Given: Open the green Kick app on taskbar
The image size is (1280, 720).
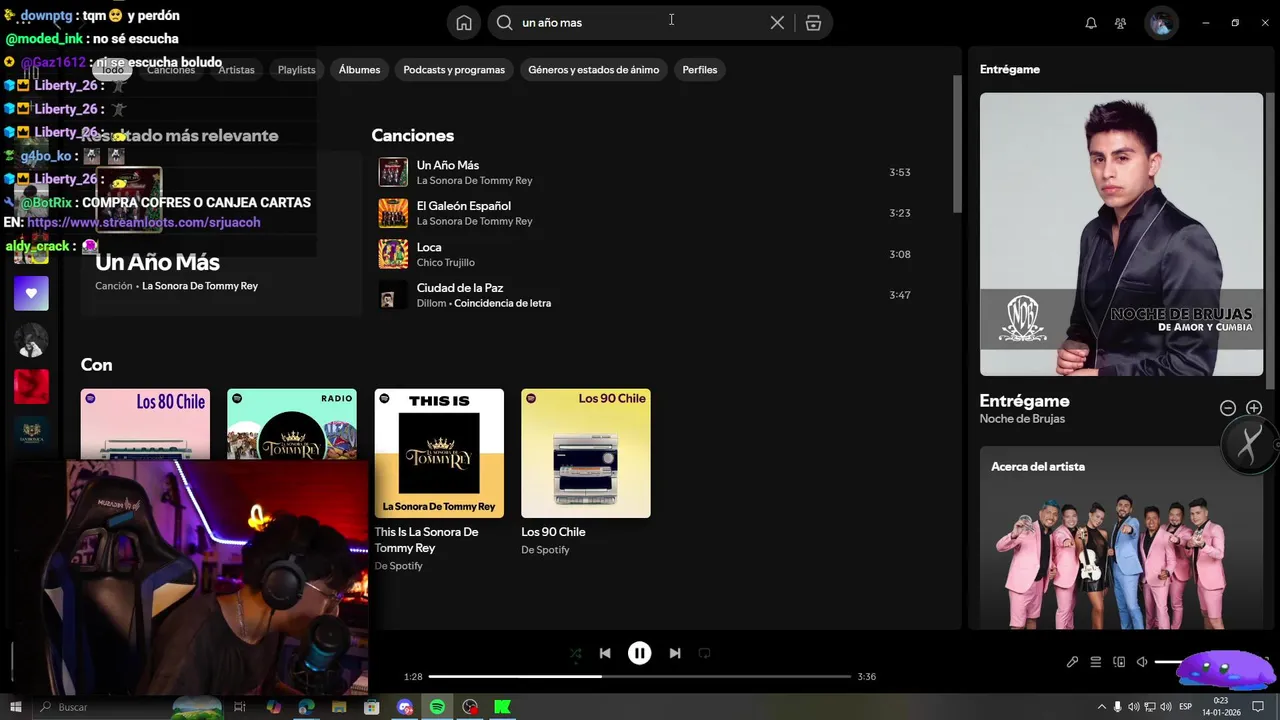Looking at the screenshot, I should [x=502, y=707].
